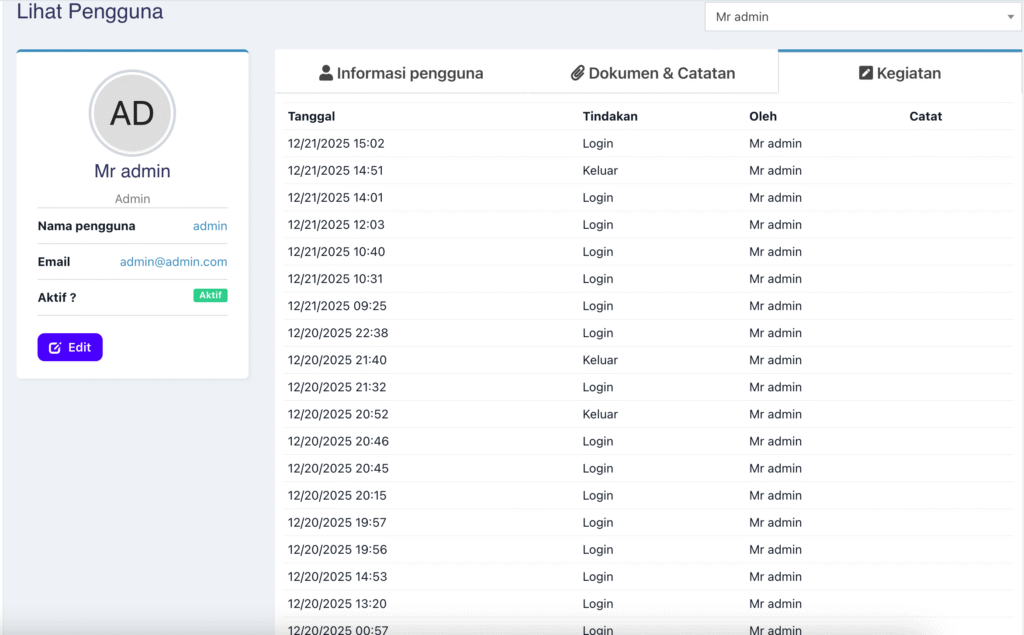
Task: Click the AD avatar circle
Action: (x=132, y=113)
